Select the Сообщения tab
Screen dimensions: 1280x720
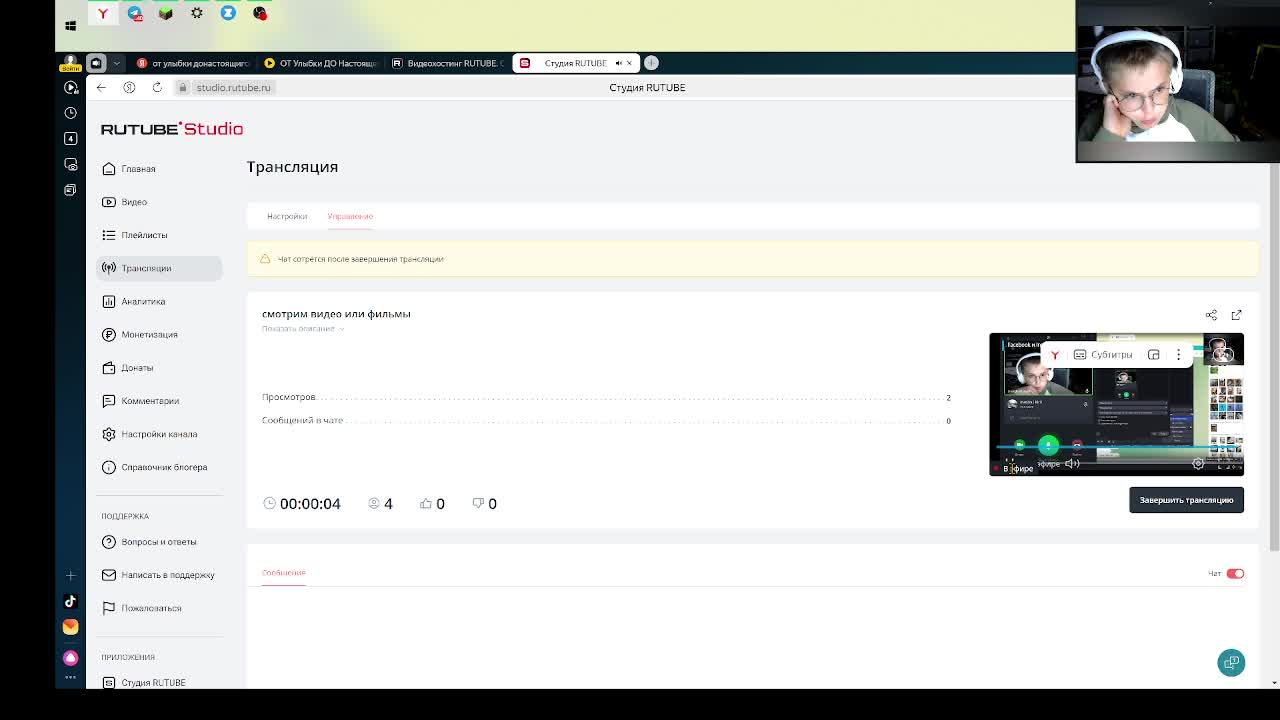[283, 573]
